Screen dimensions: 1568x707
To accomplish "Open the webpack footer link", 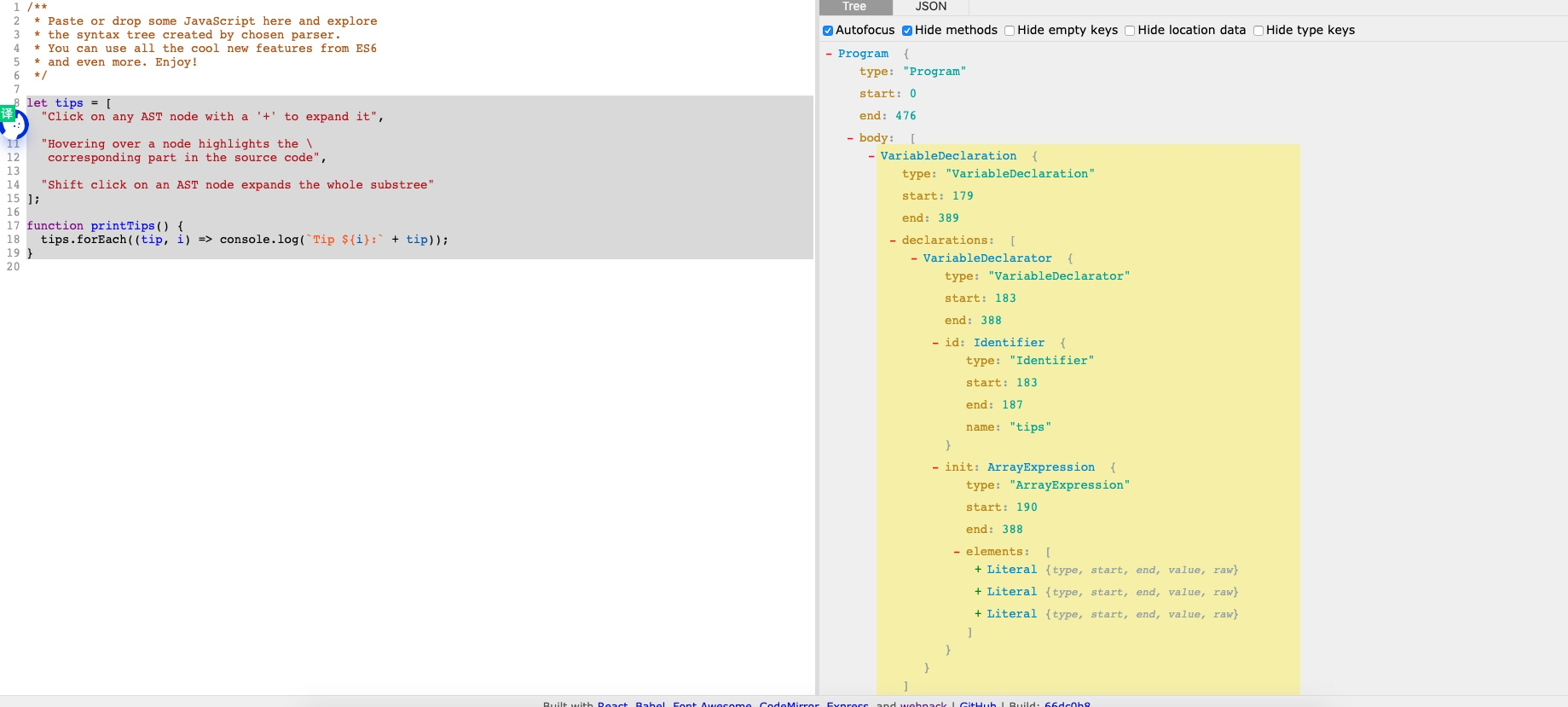I will pos(923,704).
